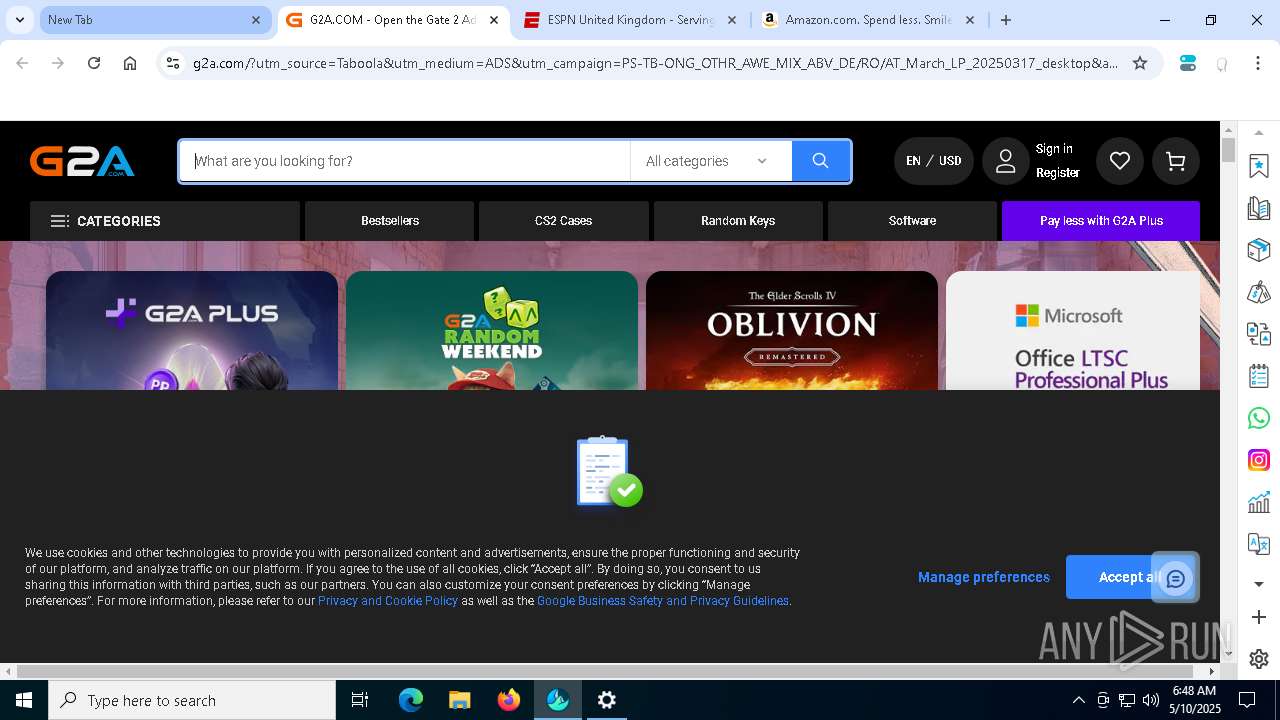The width and height of the screenshot is (1280, 720).
Task: Open the sidebar reading book icon
Action: [x=1259, y=208]
